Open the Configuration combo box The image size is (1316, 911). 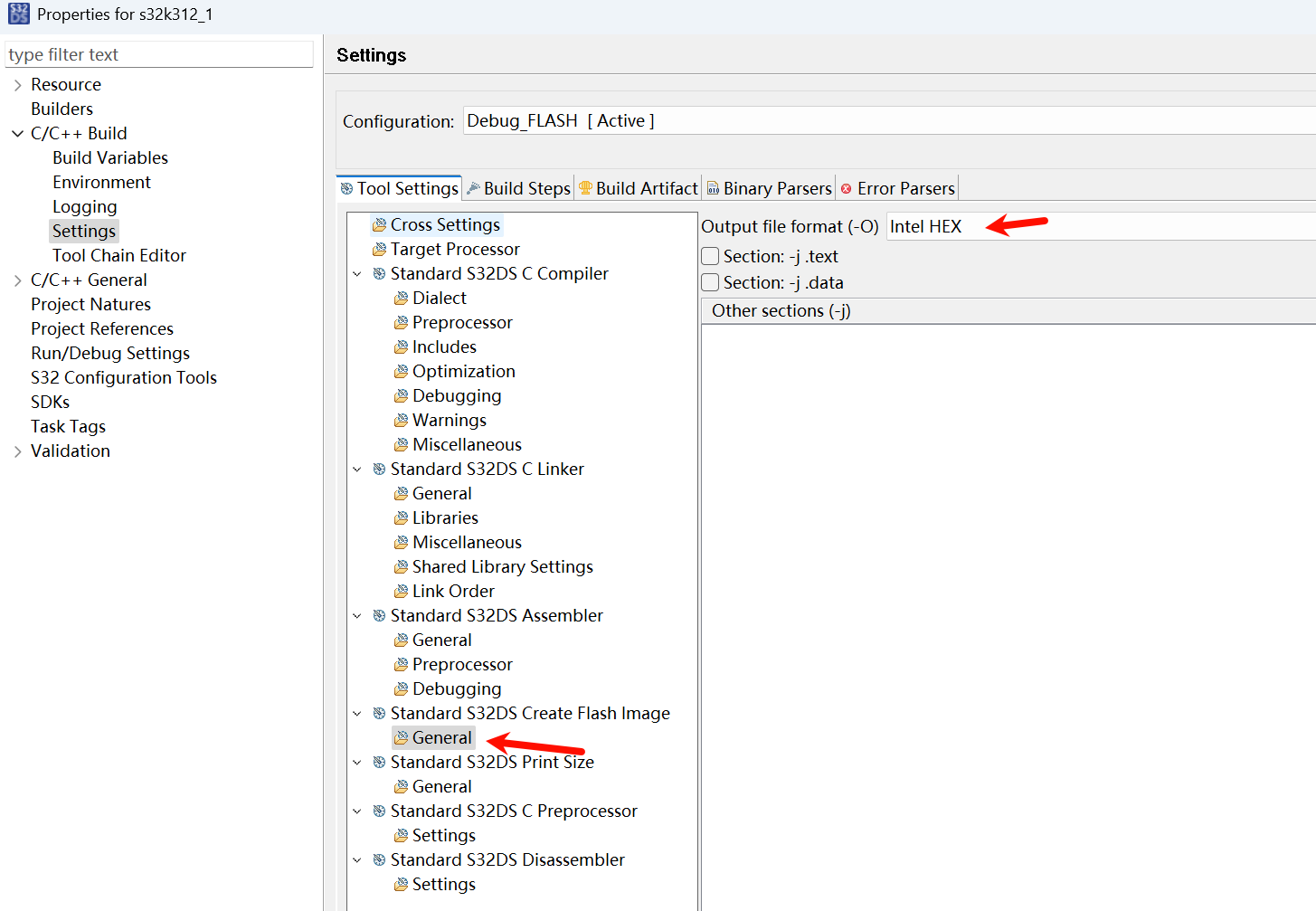tap(890, 121)
